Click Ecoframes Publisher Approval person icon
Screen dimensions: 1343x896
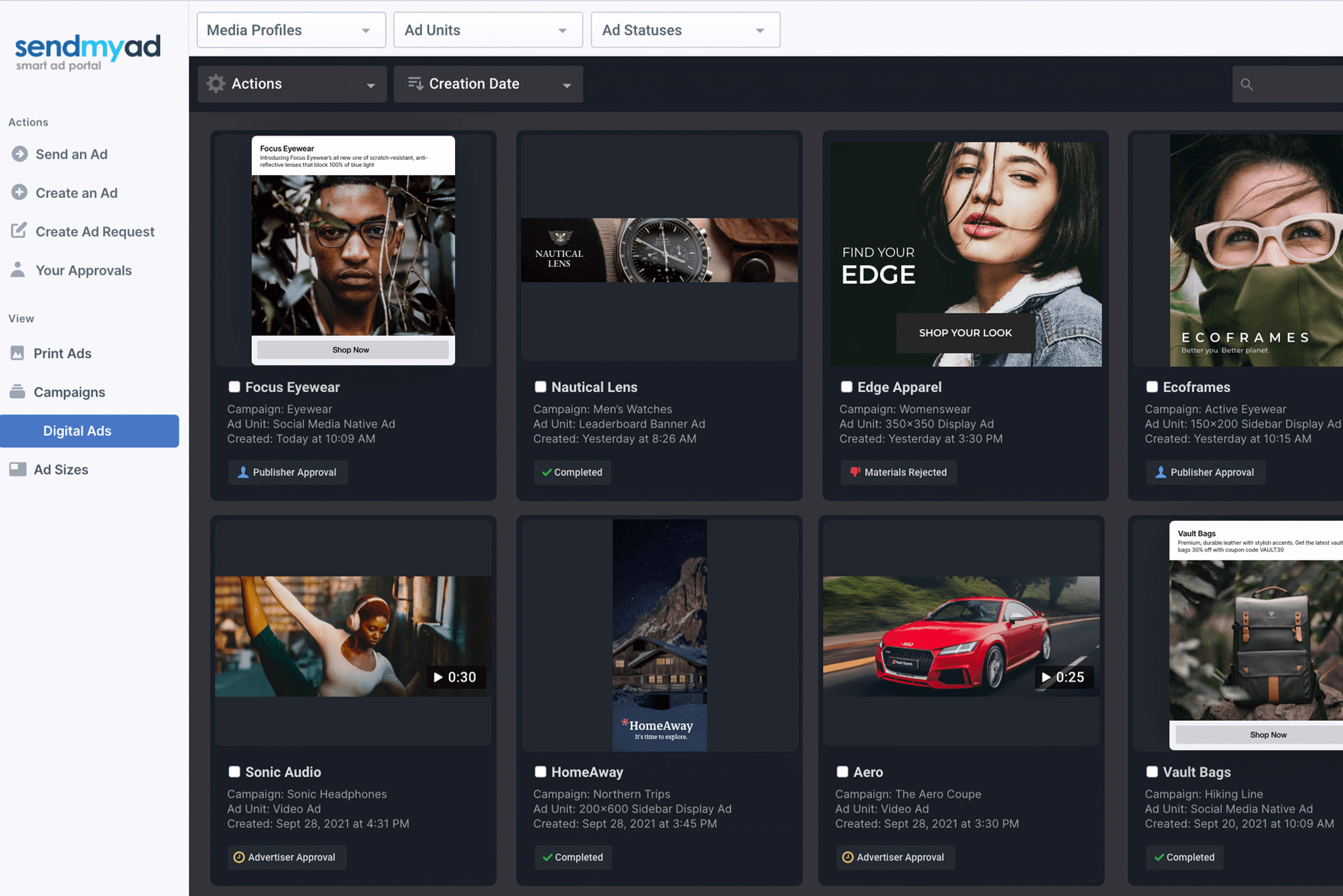[x=1160, y=472]
